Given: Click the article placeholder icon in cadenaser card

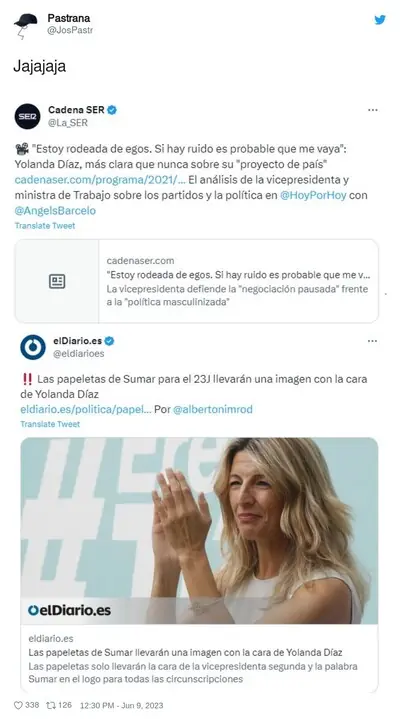Looking at the screenshot, I should point(57,281).
